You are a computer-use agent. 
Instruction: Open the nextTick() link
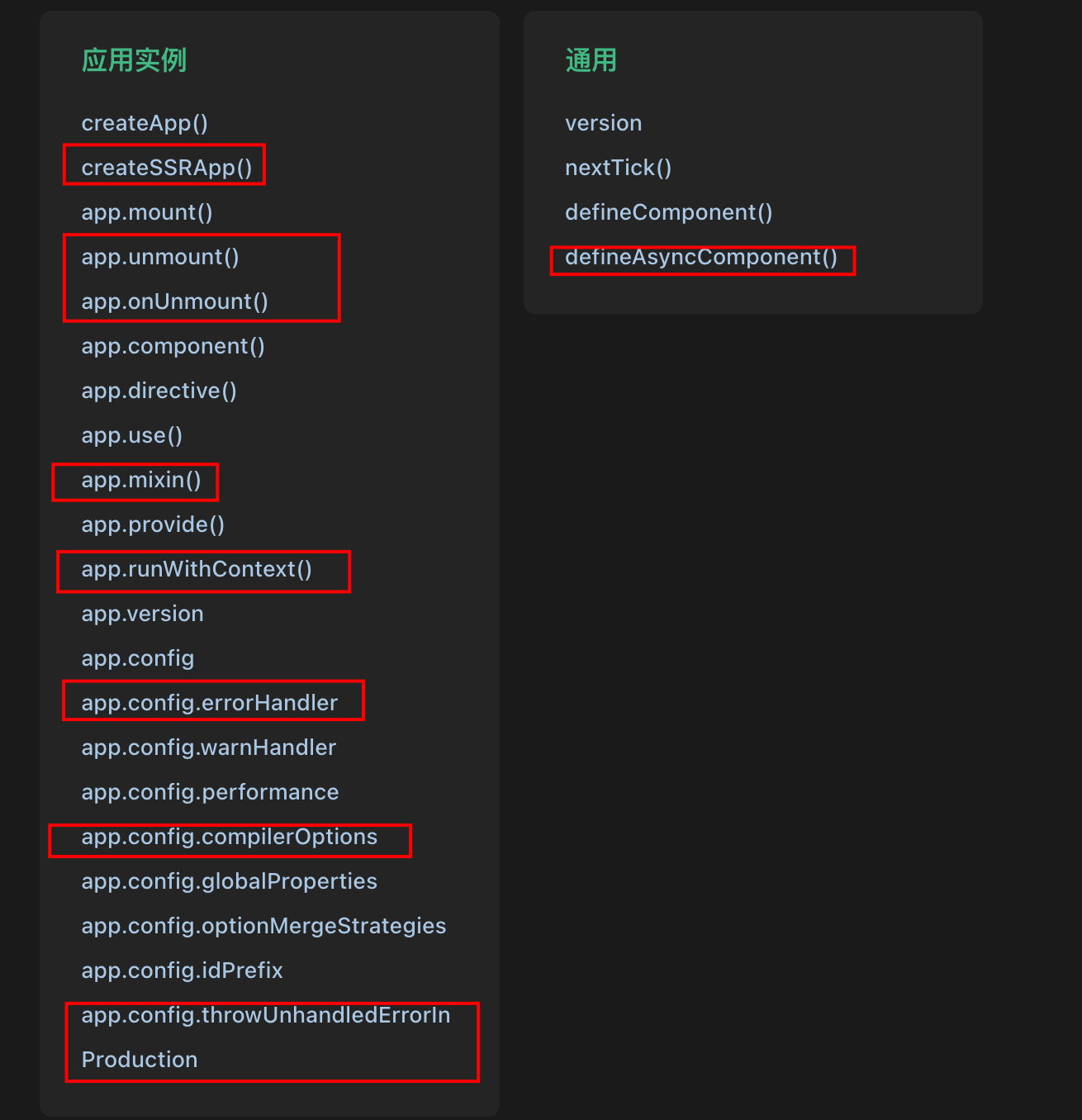[619, 168]
